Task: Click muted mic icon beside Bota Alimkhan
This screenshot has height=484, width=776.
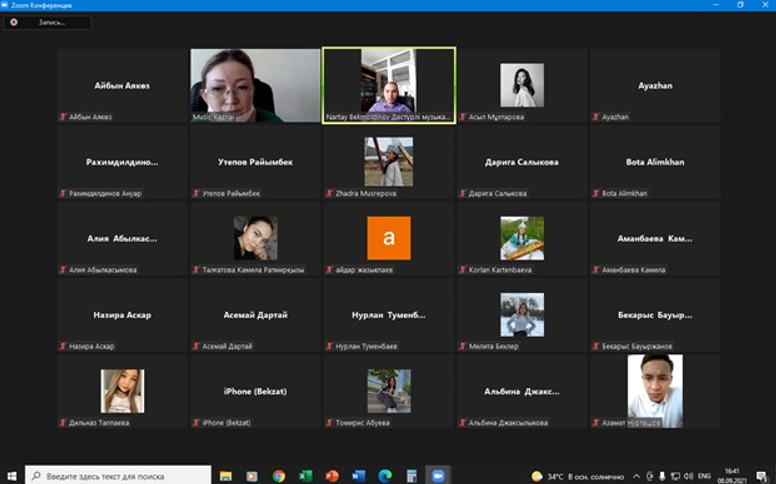Action: click(x=596, y=194)
